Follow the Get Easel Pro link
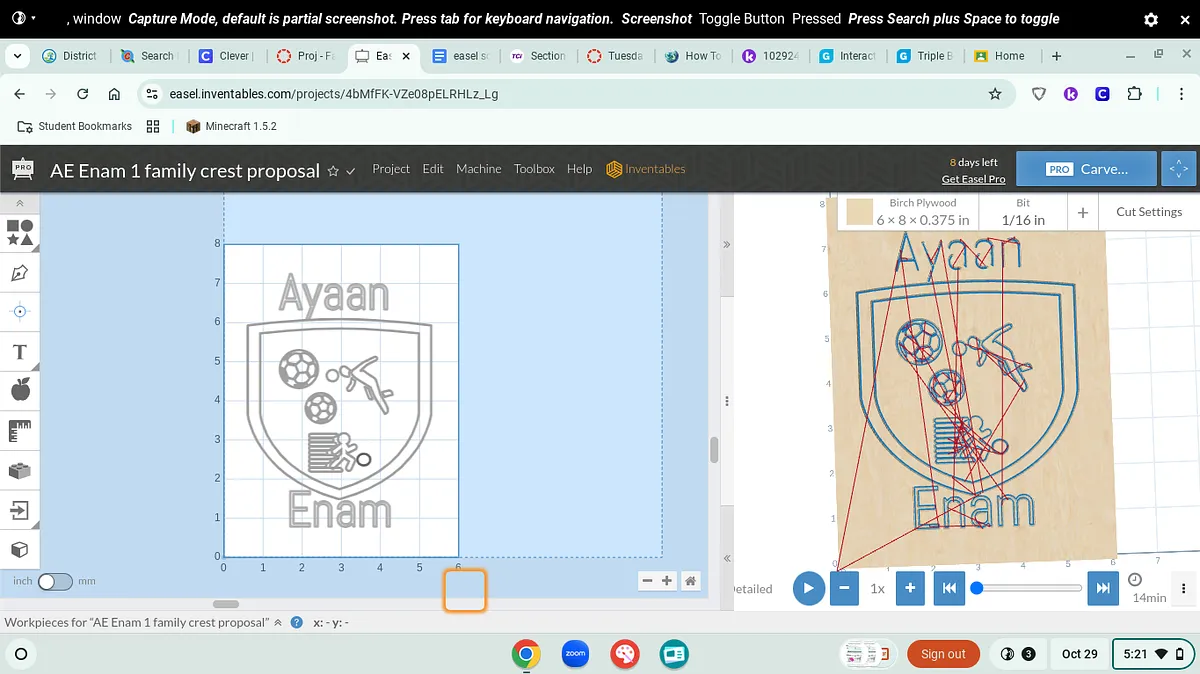Image resolution: width=1200 pixels, height=674 pixels. pos(973,179)
